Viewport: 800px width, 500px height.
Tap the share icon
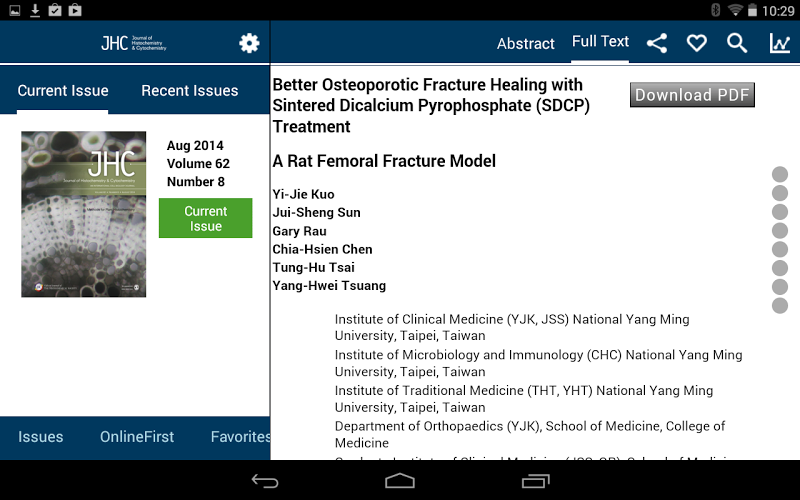[x=657, y=43]
